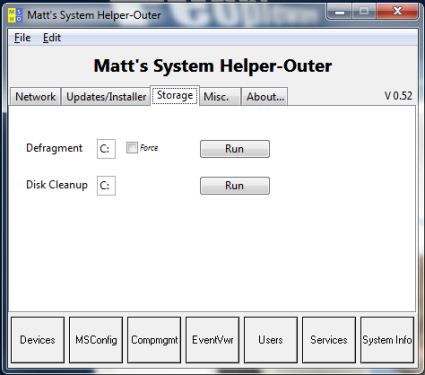Click the Defragment drive letter field
The height and width of the screenshot is (375, 425).
[106, 149]
